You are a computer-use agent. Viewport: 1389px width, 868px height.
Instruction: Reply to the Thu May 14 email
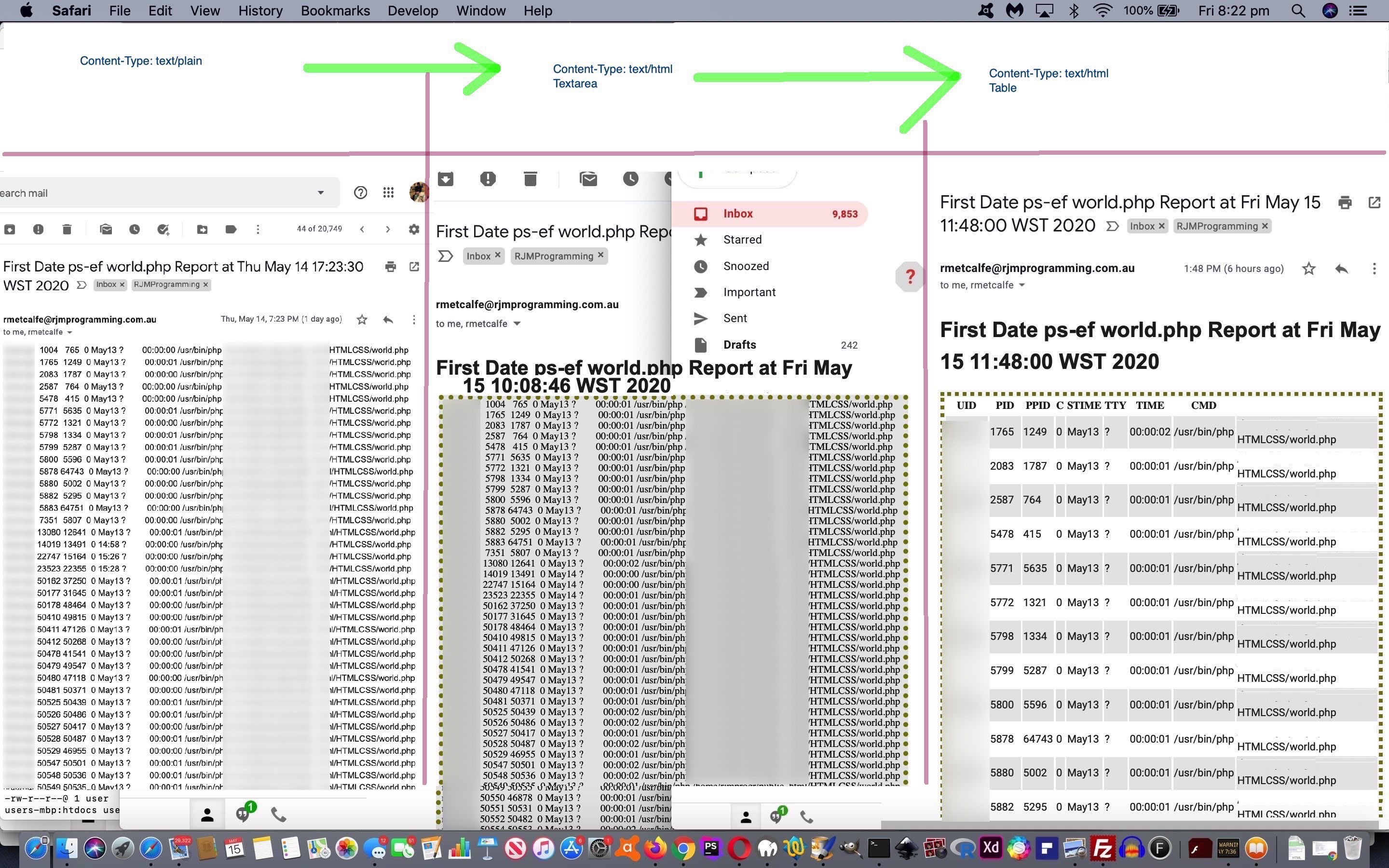pos(388,319)
